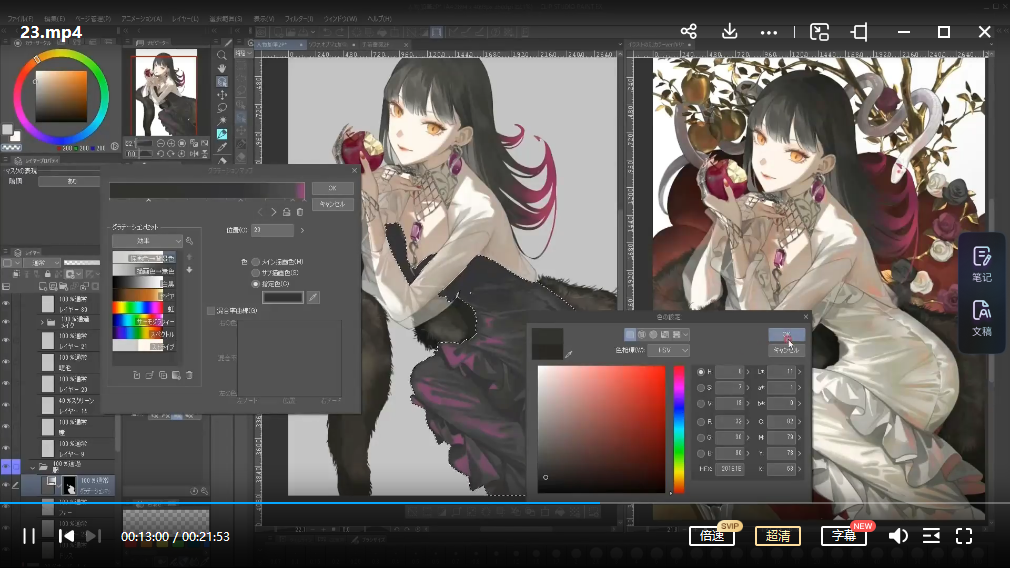Select the Move Layer cross-arrow tool
This screenshot has height=568, width=1010.
click(222, 95)
